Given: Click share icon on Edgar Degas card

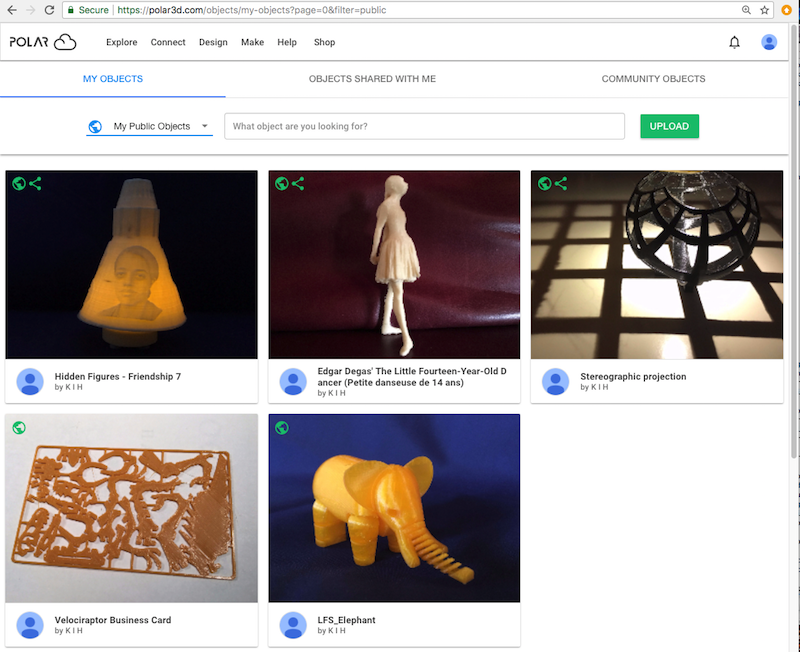Looking at the screenshot, I should pyautogui.click(x=298, y=183).
